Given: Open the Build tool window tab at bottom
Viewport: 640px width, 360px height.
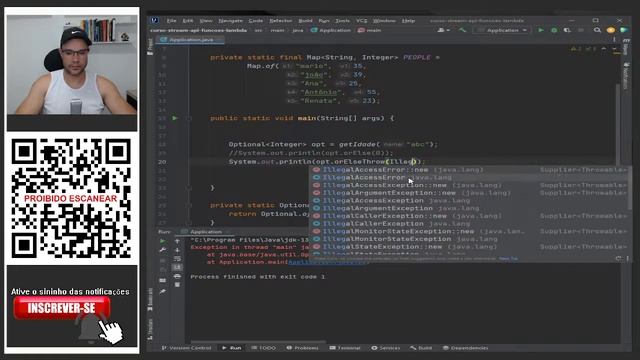Looking at the screenshot, I should click(421, 348).
